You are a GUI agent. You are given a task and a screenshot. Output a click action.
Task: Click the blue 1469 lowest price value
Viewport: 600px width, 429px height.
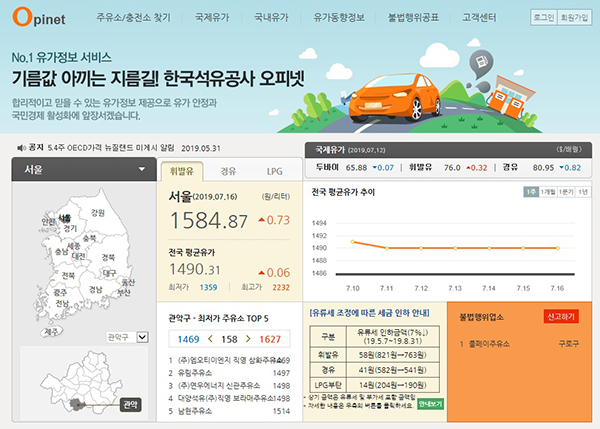188,339
